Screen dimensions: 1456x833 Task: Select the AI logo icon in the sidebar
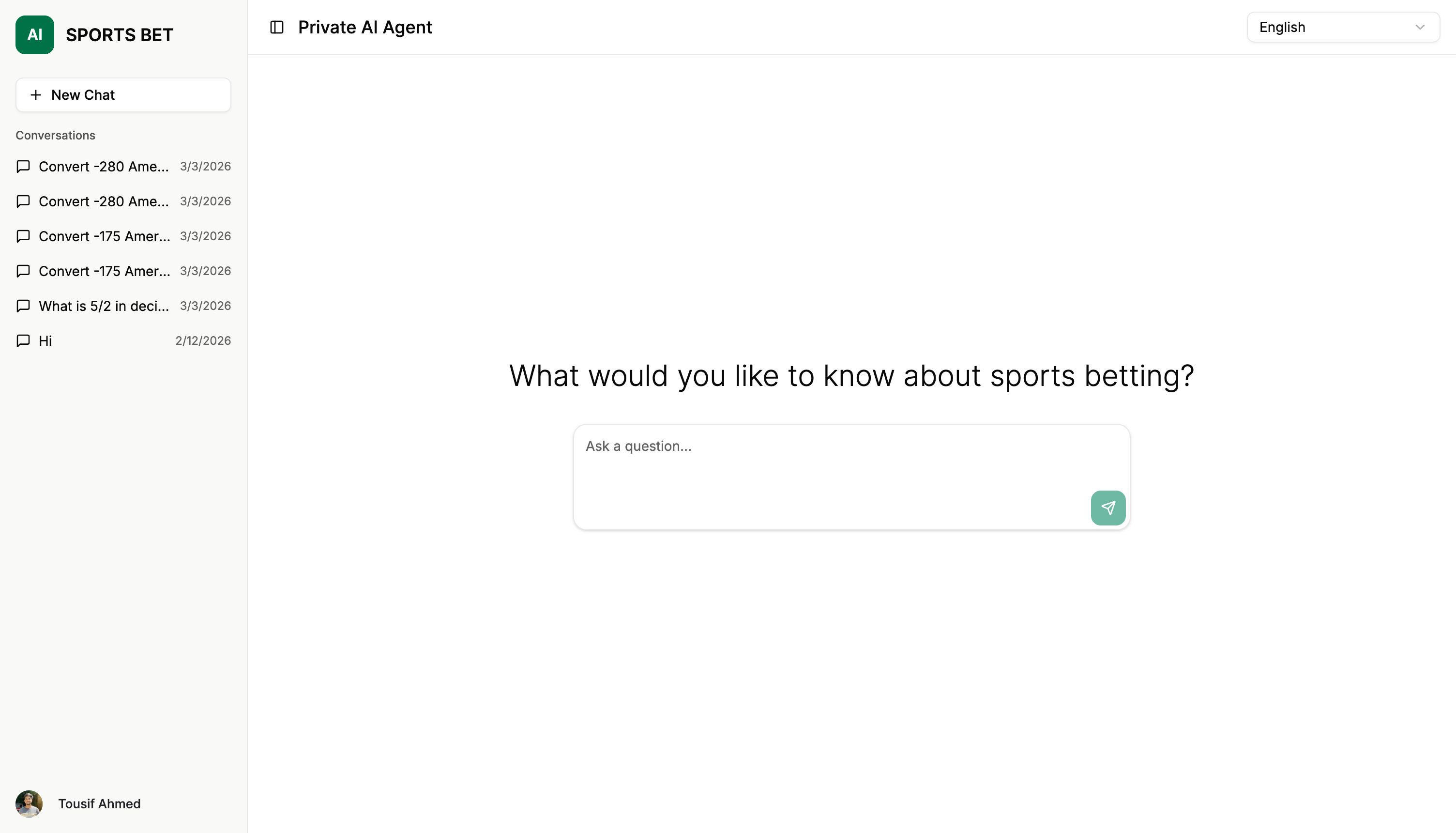(x=34, y=34)
